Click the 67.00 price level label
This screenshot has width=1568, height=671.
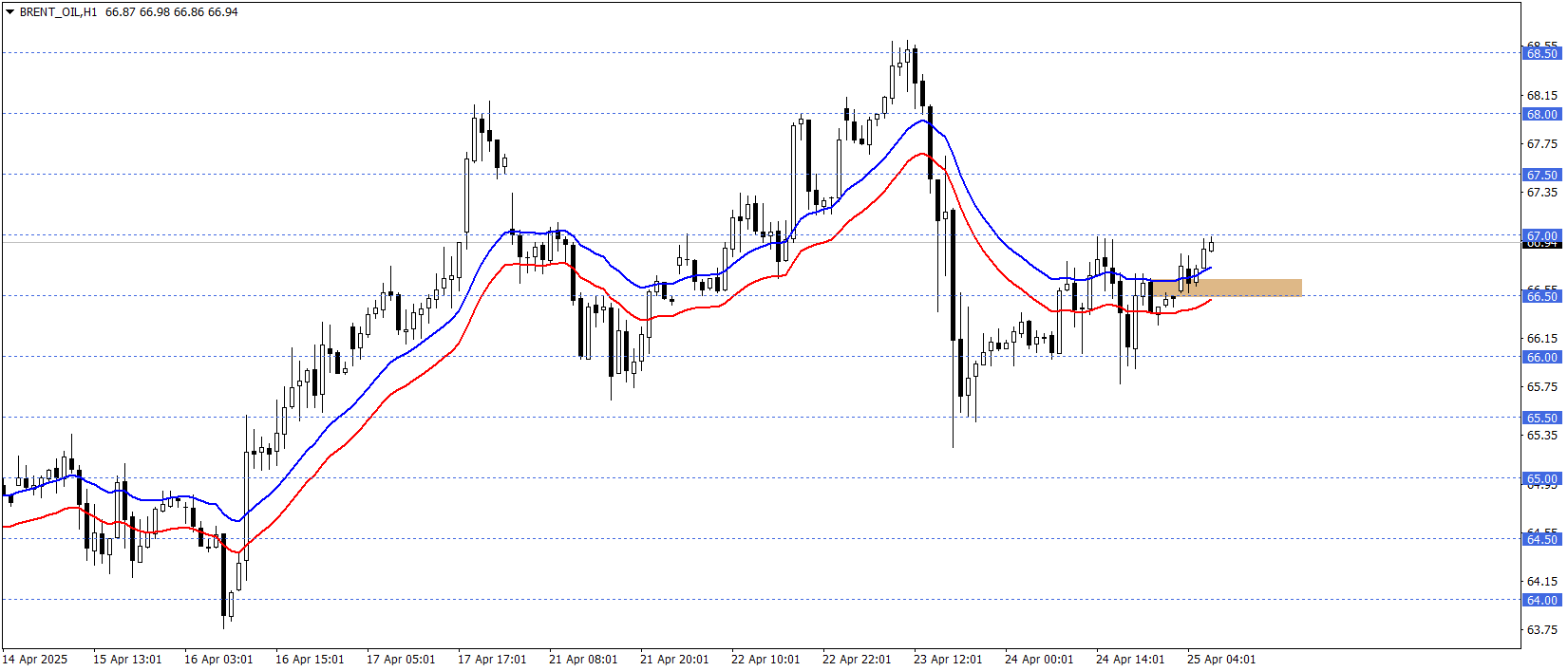click(x=1541, y=235)
